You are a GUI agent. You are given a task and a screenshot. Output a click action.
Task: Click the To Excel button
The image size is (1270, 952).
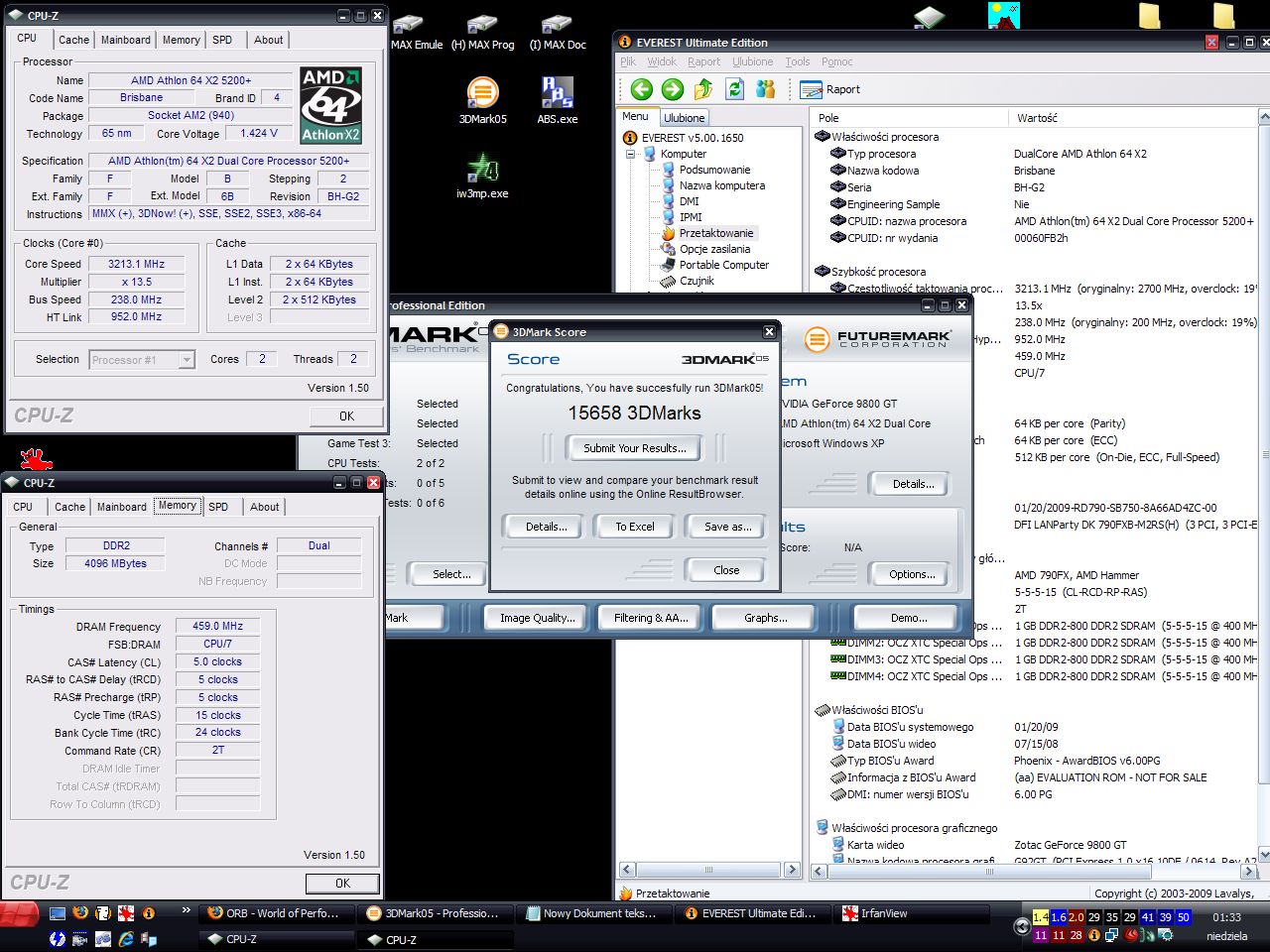tap(634, 527)
